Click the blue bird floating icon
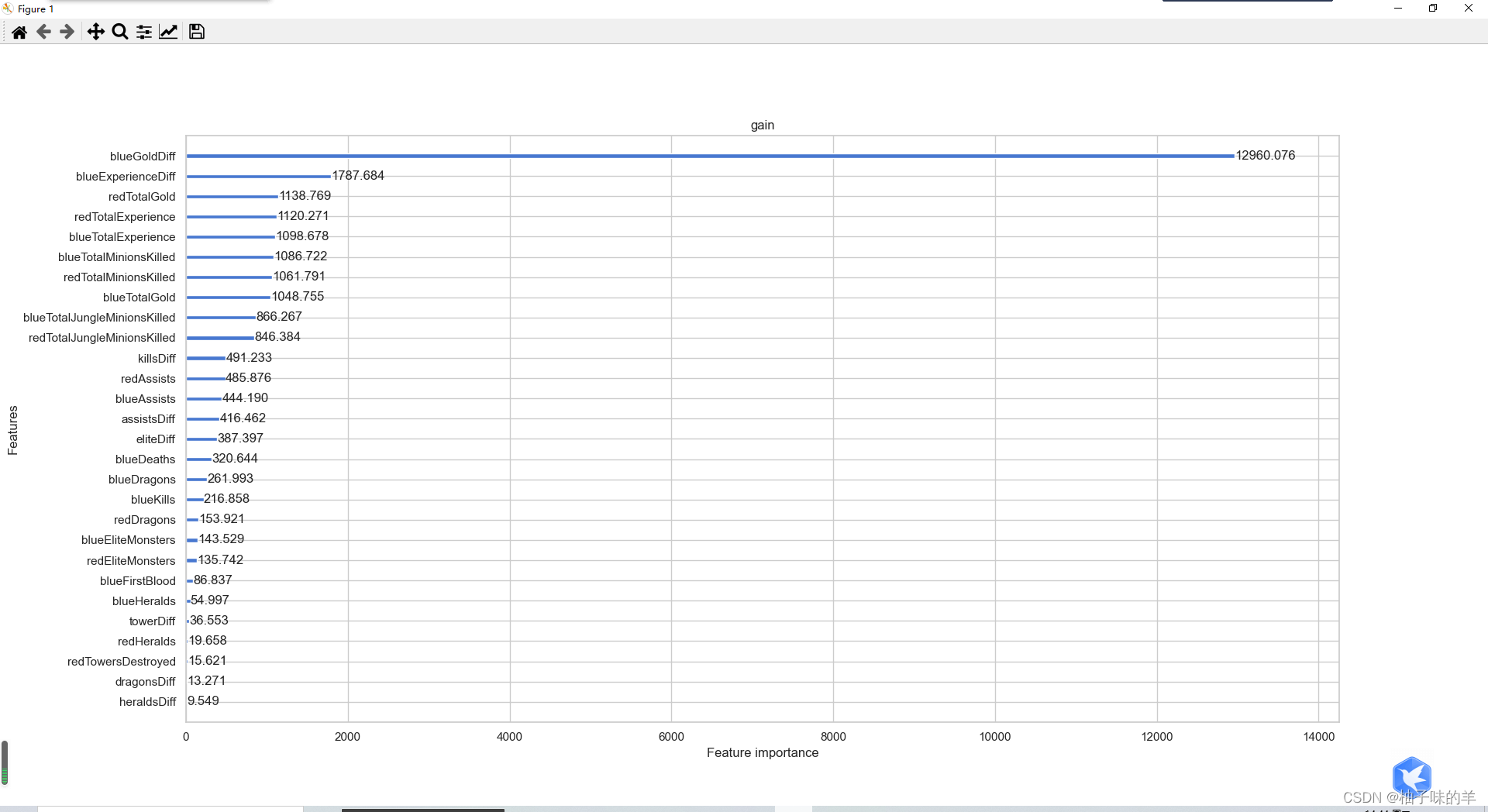This screenshot has width=1488, height=812. [1411, 776]
